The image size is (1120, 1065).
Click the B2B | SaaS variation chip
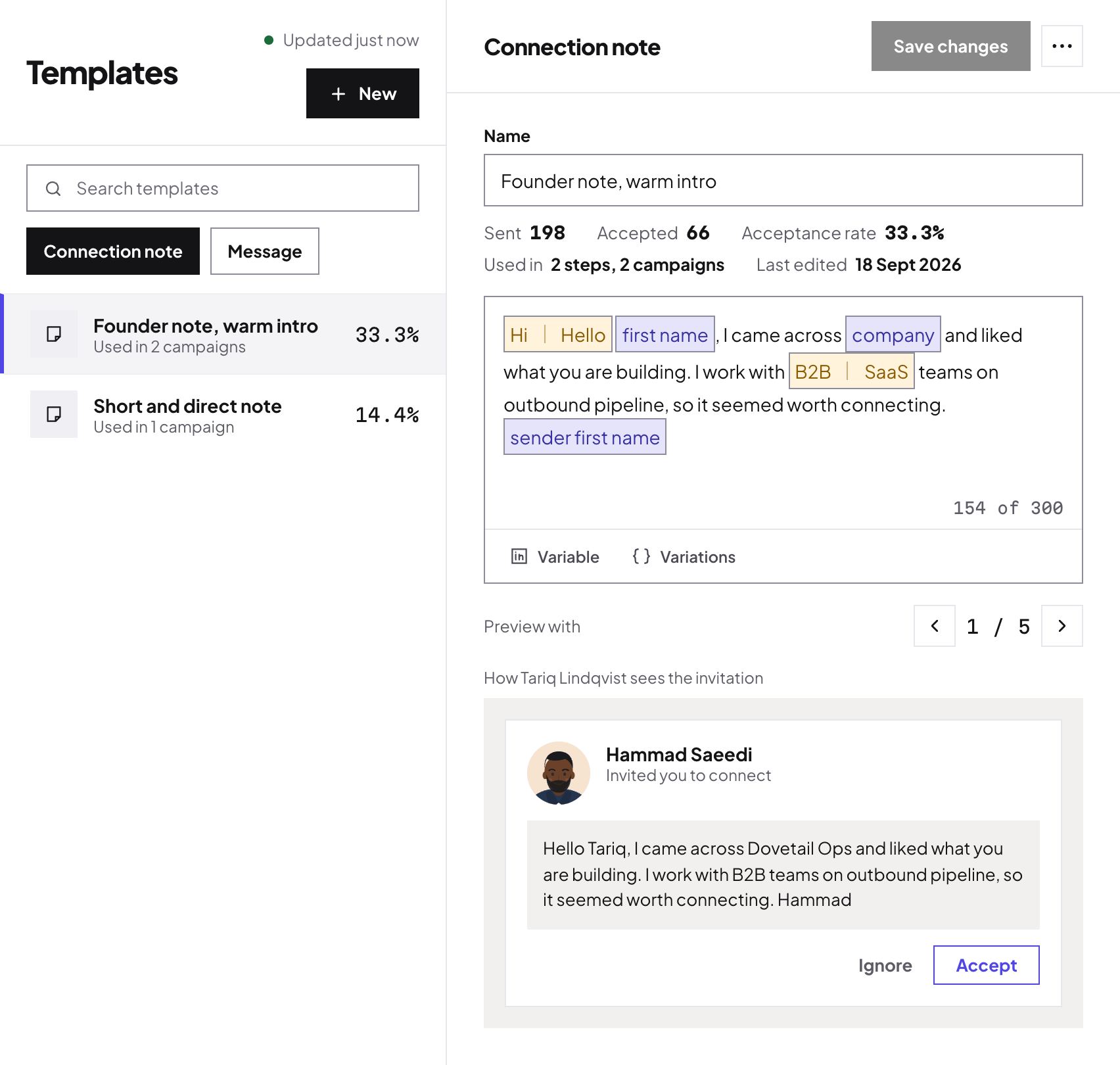[x=851, y=371]
